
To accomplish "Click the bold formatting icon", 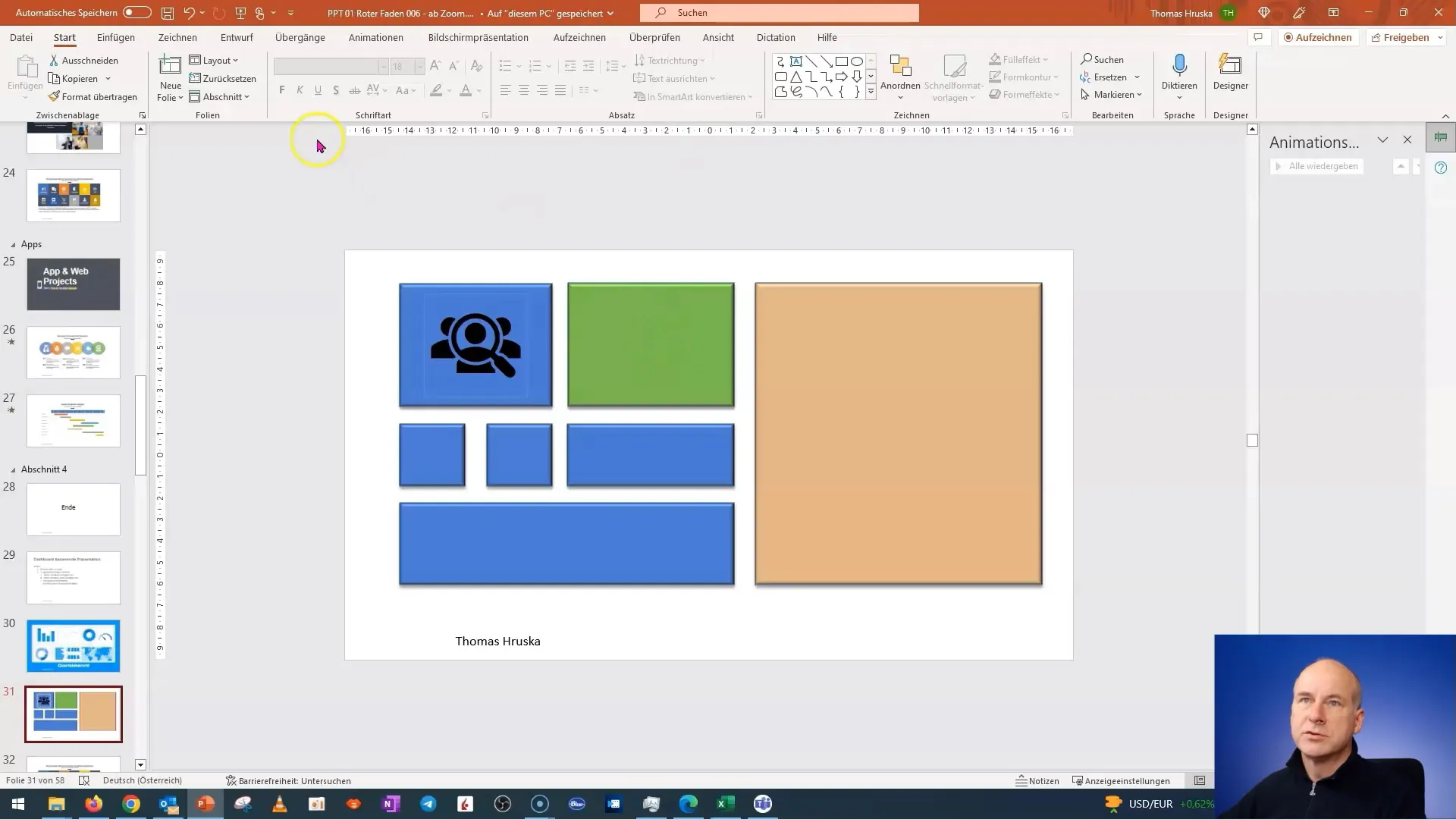I will click(x=282, y=90).
